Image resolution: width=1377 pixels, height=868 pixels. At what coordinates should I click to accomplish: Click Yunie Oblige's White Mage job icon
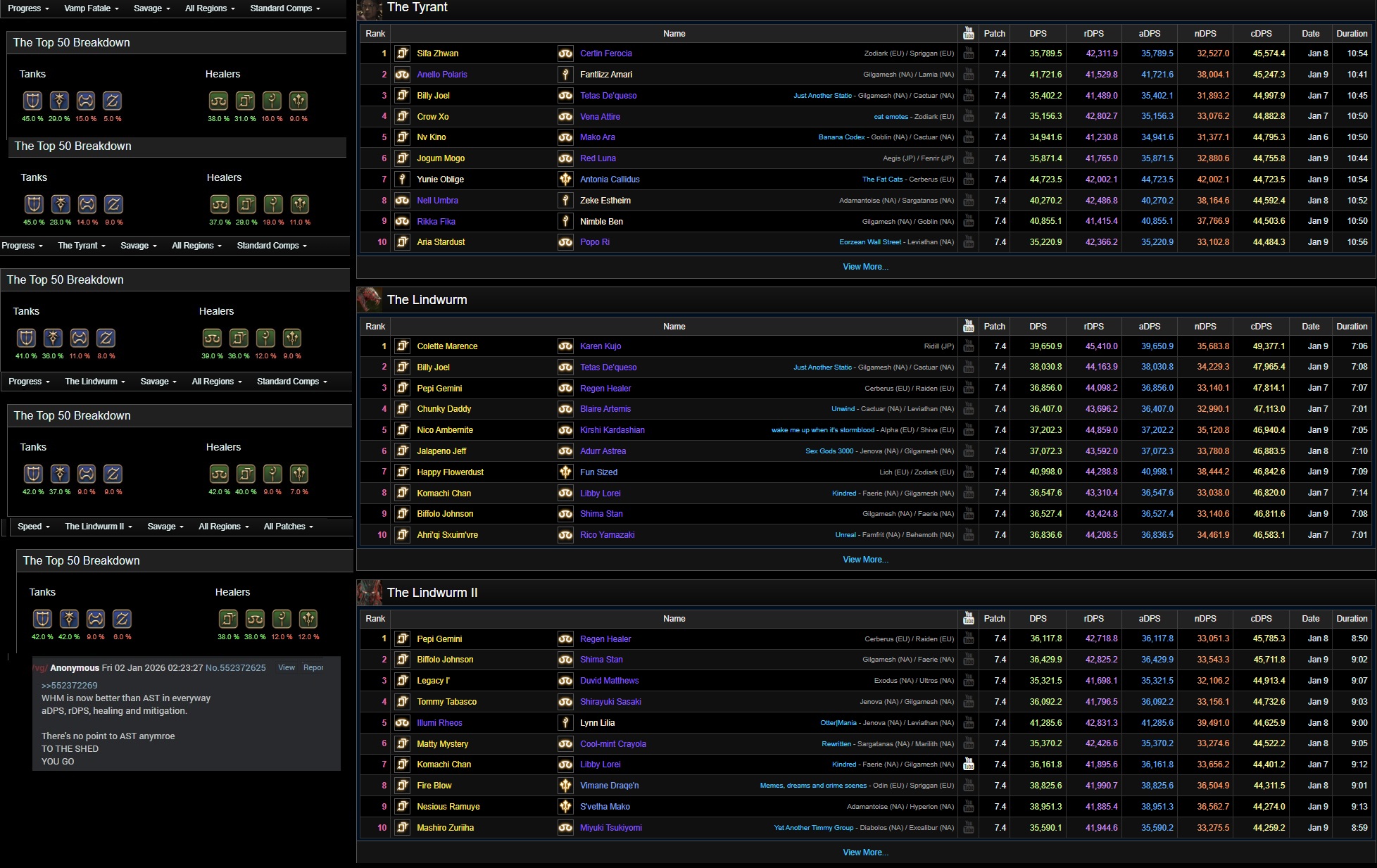[402, 180]
